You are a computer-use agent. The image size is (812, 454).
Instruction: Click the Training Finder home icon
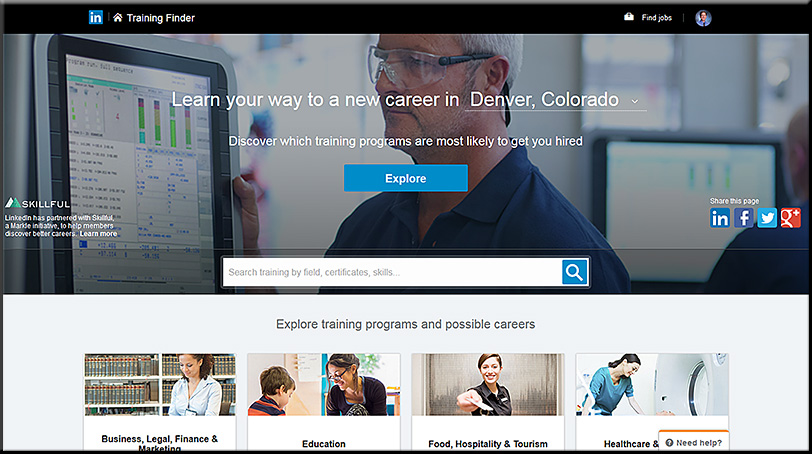[118, 18]
